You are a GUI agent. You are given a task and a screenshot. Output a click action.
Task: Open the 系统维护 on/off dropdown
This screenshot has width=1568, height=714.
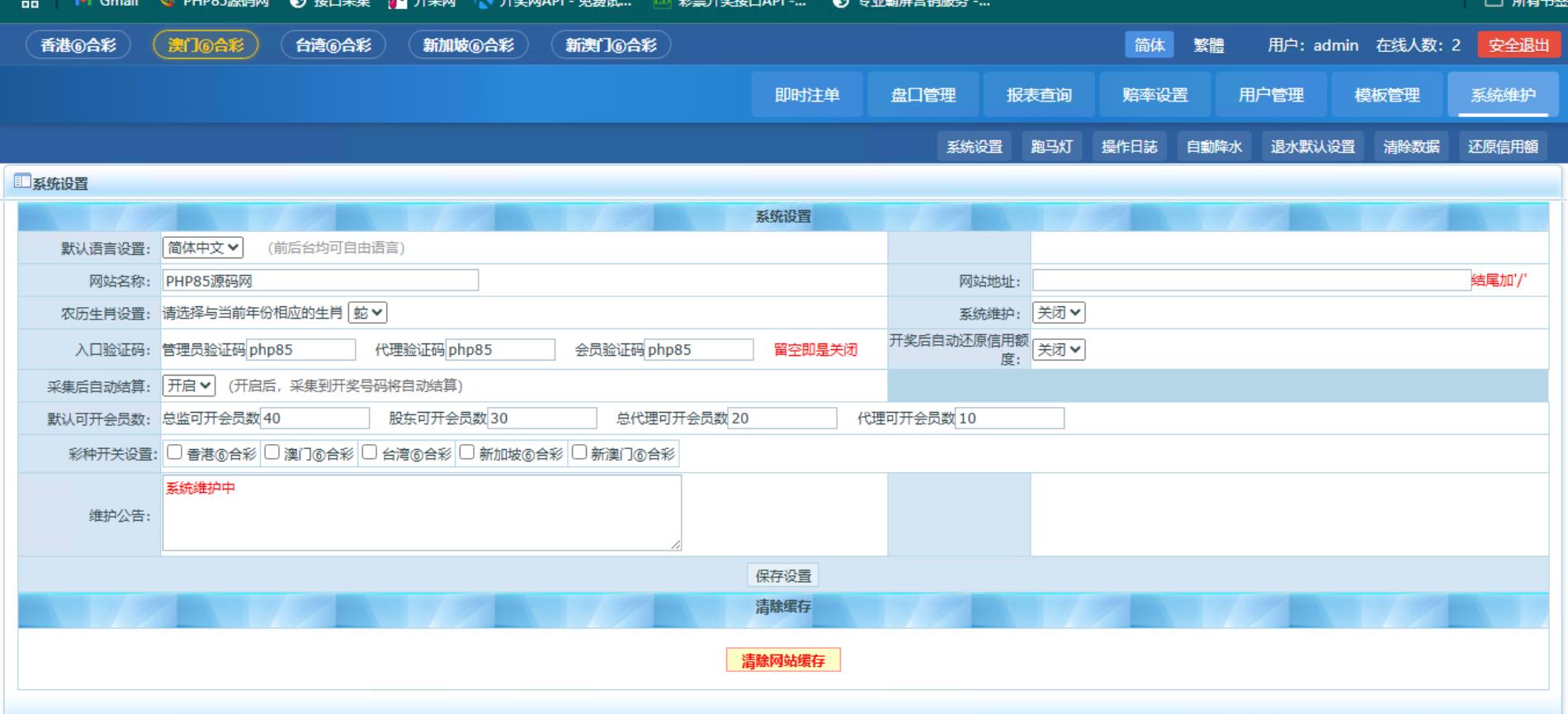tap(1058, 313)
